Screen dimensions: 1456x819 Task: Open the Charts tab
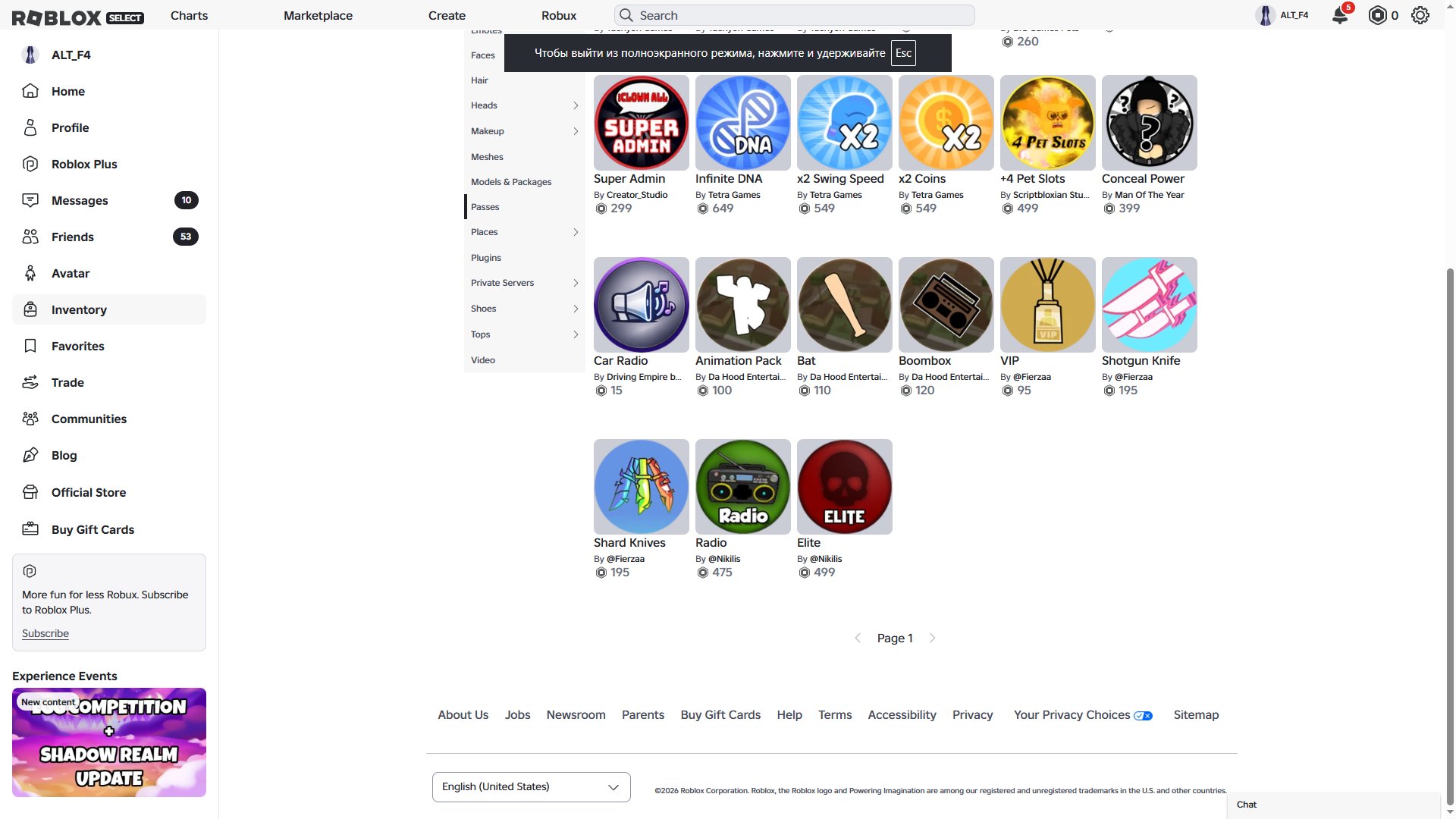[189, 15]
